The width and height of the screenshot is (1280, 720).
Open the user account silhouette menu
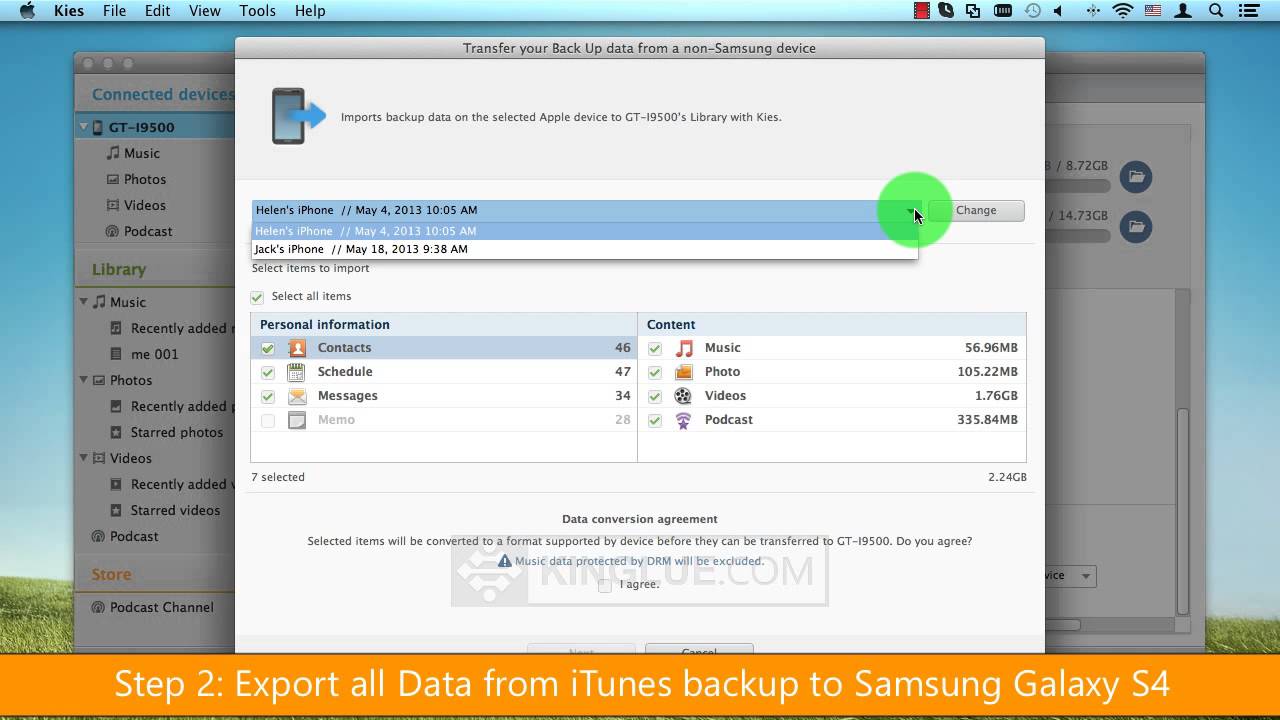[1184, 11]
